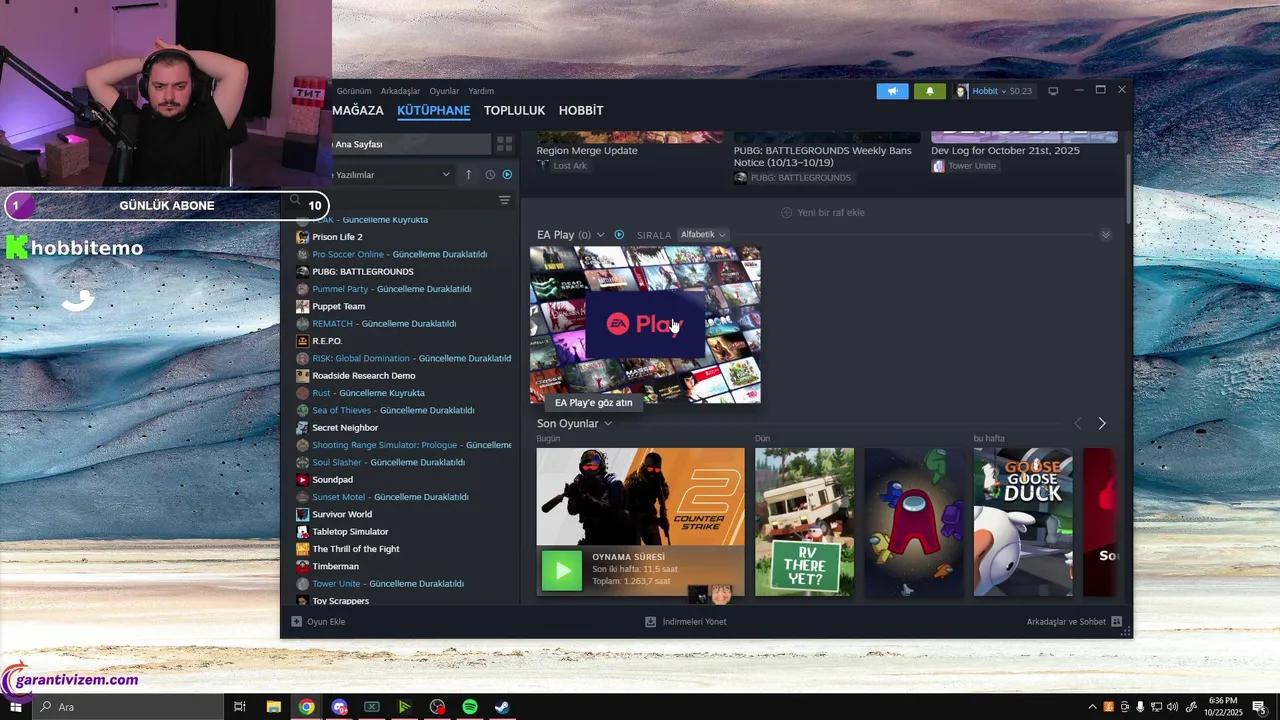Show next recent games arrow

[1102, 424]
